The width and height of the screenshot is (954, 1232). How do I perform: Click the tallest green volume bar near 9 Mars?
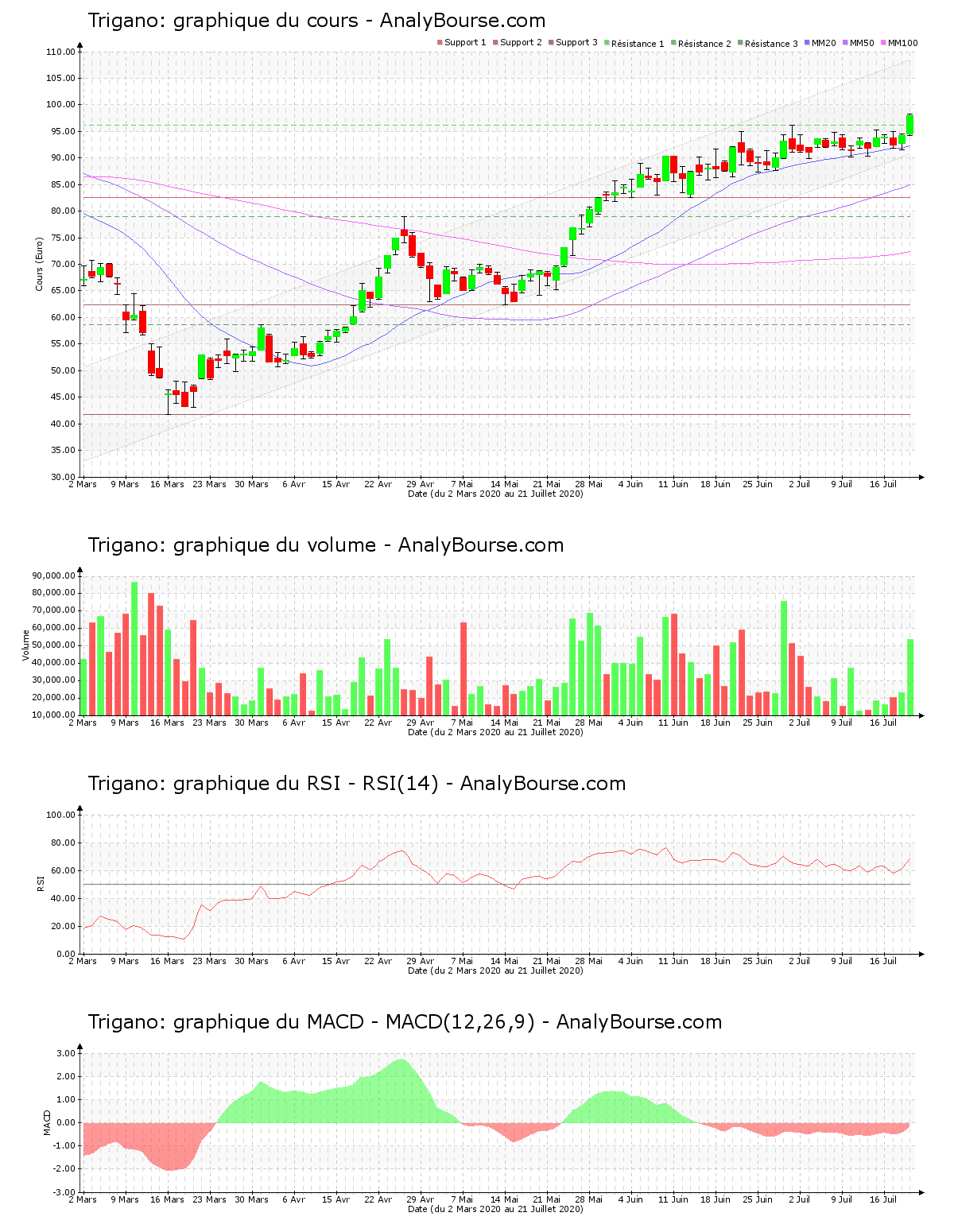pyautogui.click(x=134, y=649)
